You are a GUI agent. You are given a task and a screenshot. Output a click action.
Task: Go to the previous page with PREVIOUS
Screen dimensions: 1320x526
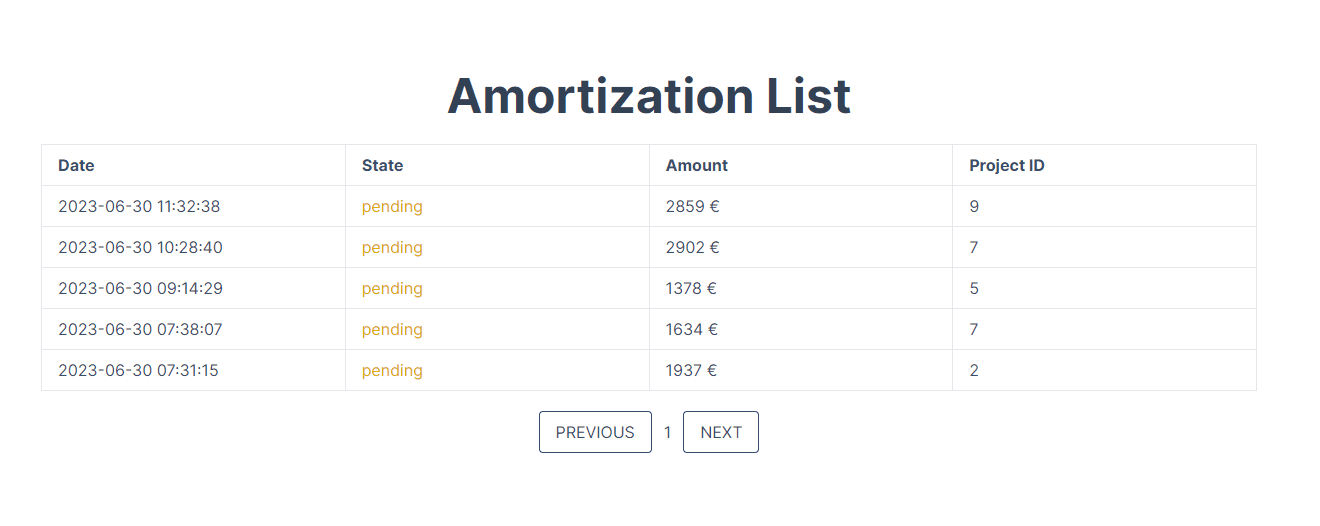[x=595, y=432]
